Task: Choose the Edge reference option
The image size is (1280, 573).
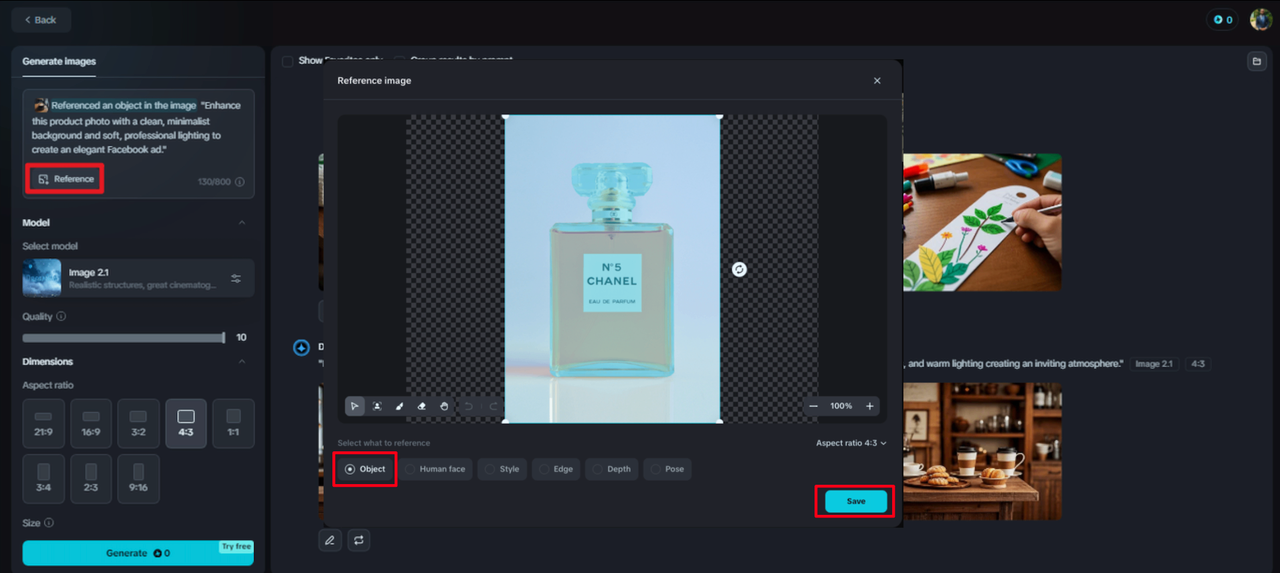Action: 556,469
